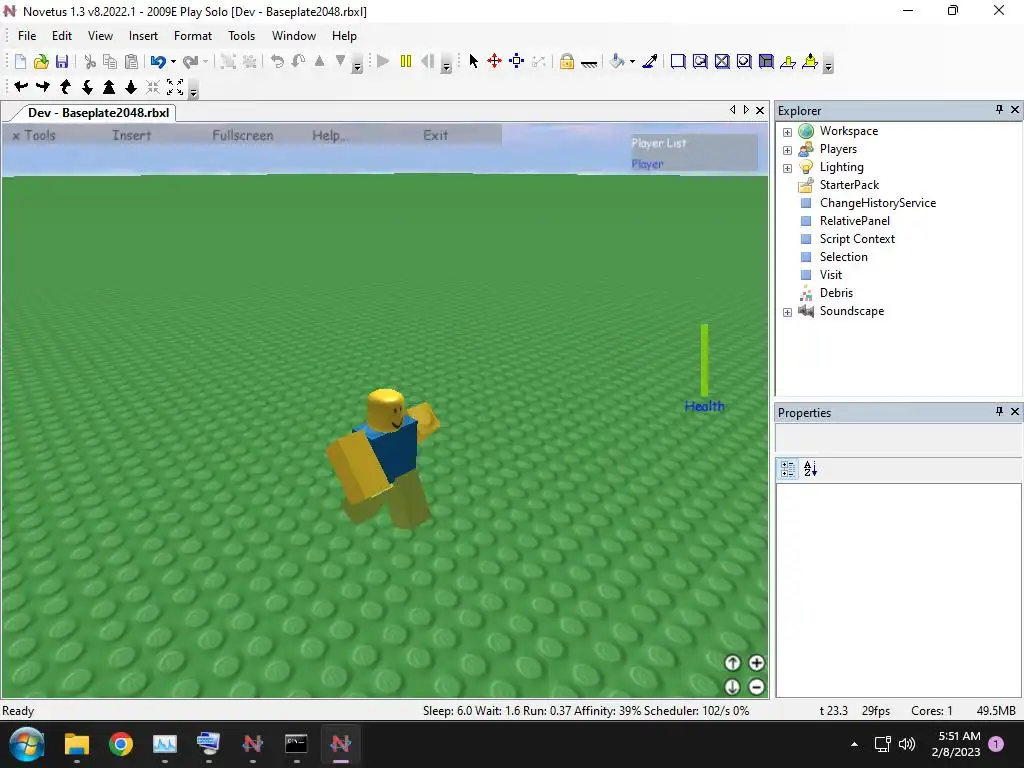This screenshot has height=768, width=1024.
Task: Click in-game Help... button
Action: (330, 135)
